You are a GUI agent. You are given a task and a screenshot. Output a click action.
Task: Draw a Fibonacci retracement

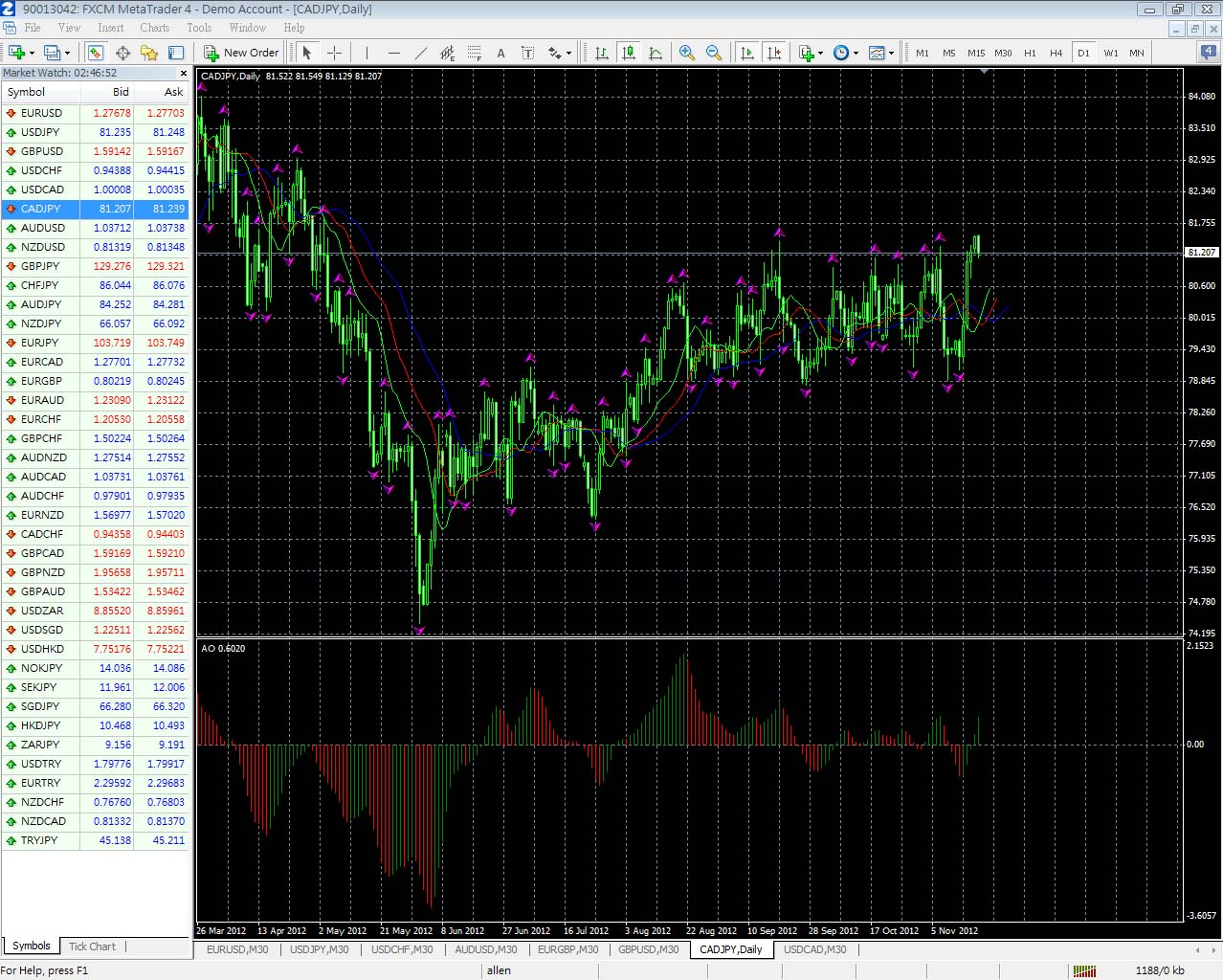point(474,53)
